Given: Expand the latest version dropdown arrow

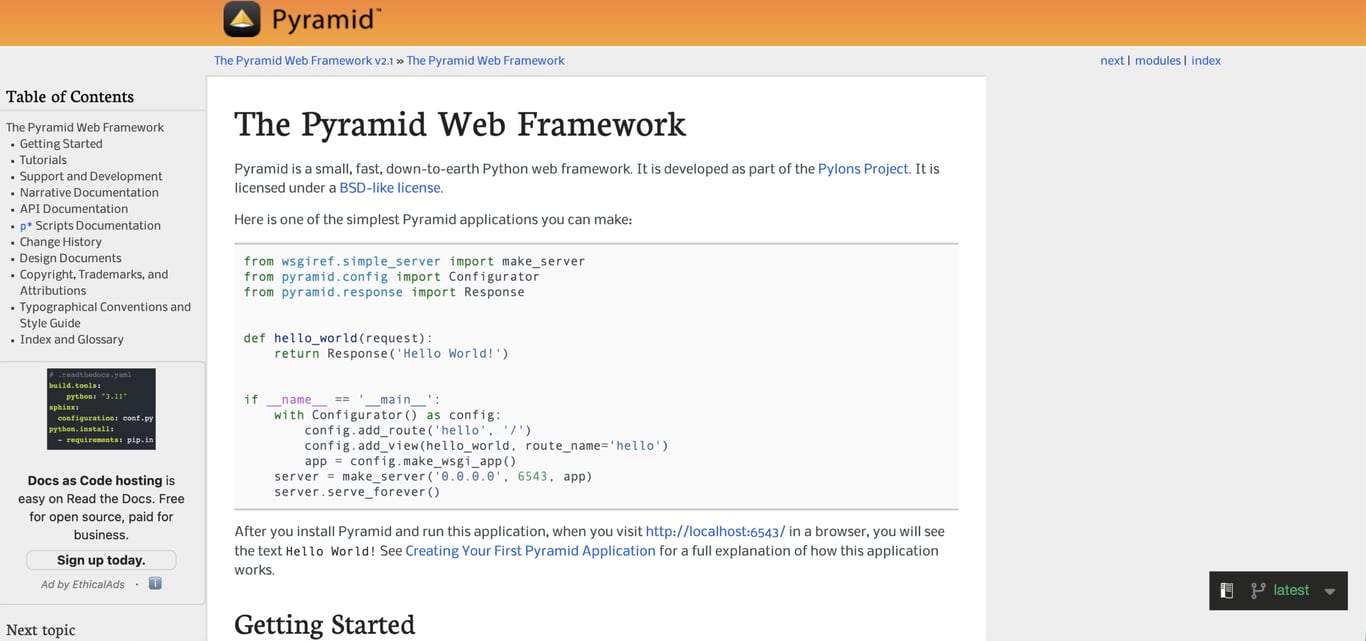Looking at the screenshot, I should pyautogui.click(x=1330, y=592).
